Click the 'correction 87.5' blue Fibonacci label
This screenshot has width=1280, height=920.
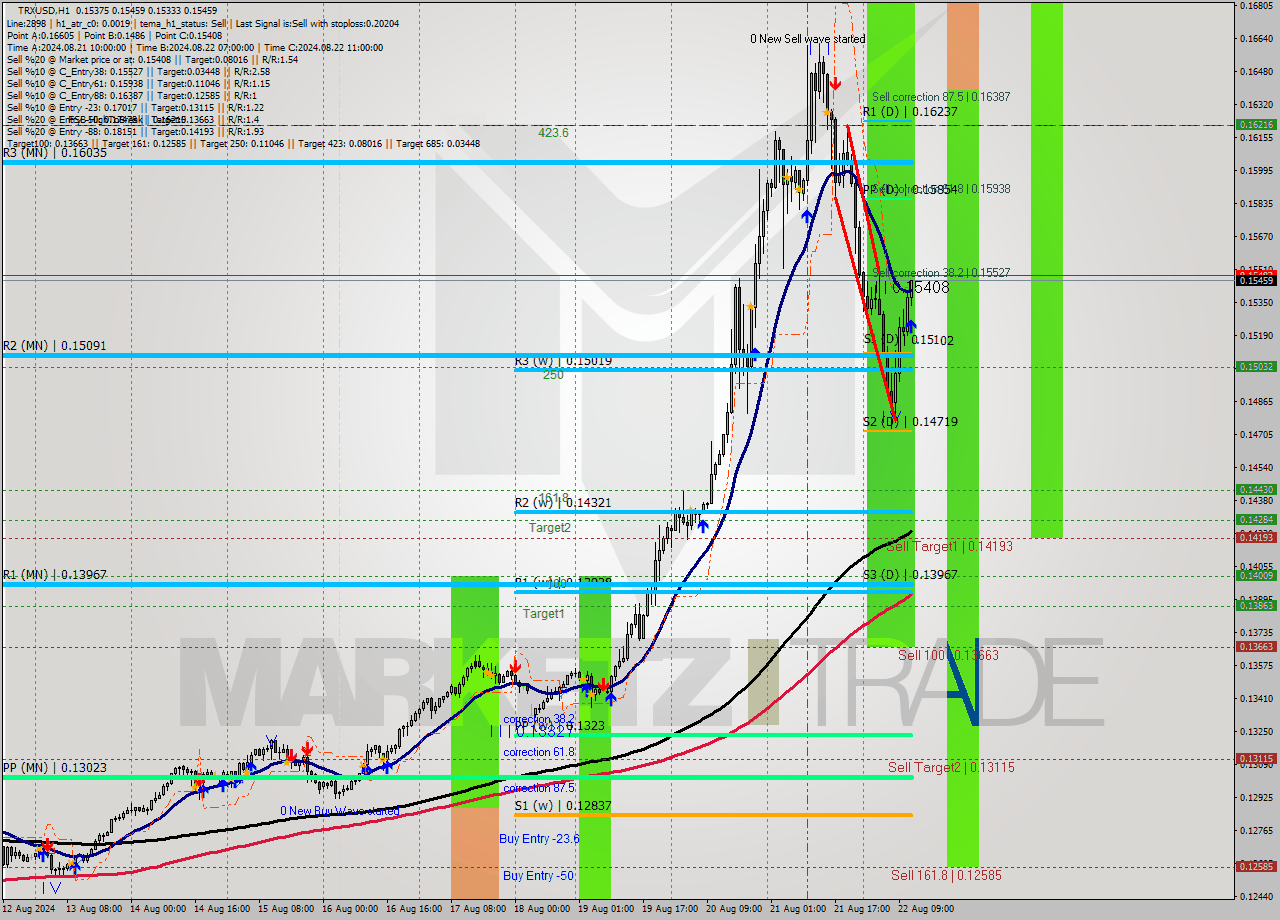539,788
